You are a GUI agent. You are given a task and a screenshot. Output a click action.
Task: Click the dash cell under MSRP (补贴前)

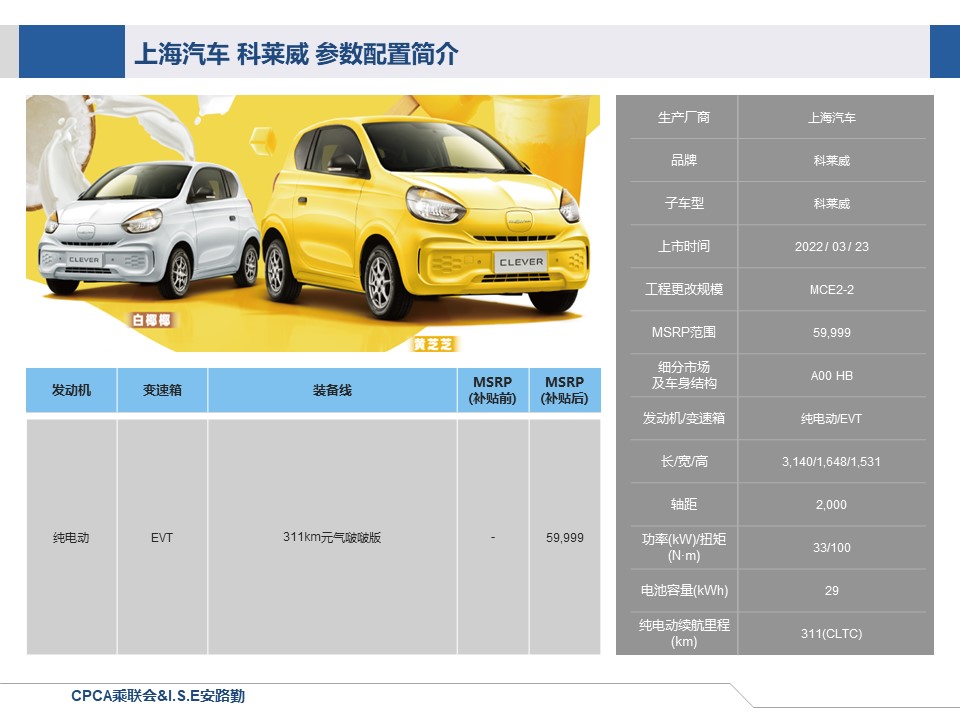[493, 538]
